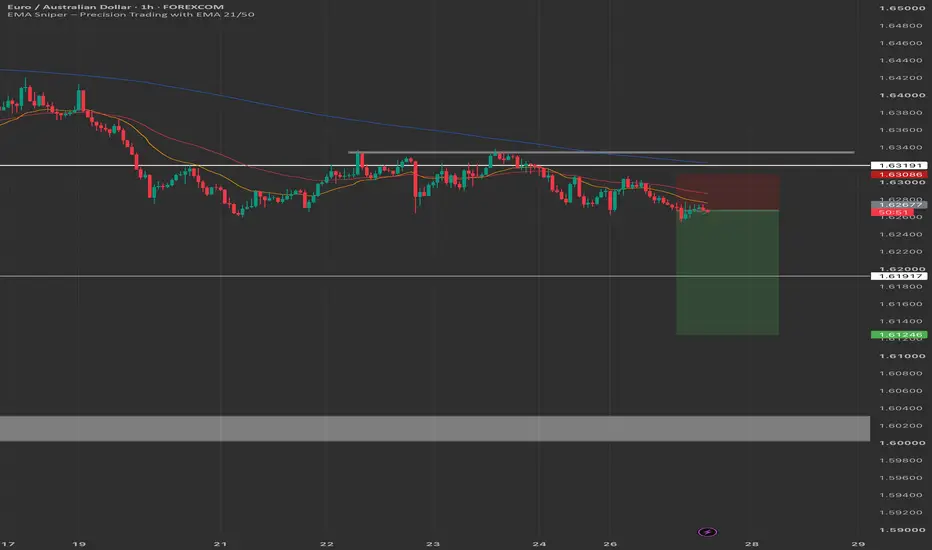The height and width of the screenshot is (550, 932).
Task: Click the 1.59200 price axis label
Action: [x=902, y=513]
